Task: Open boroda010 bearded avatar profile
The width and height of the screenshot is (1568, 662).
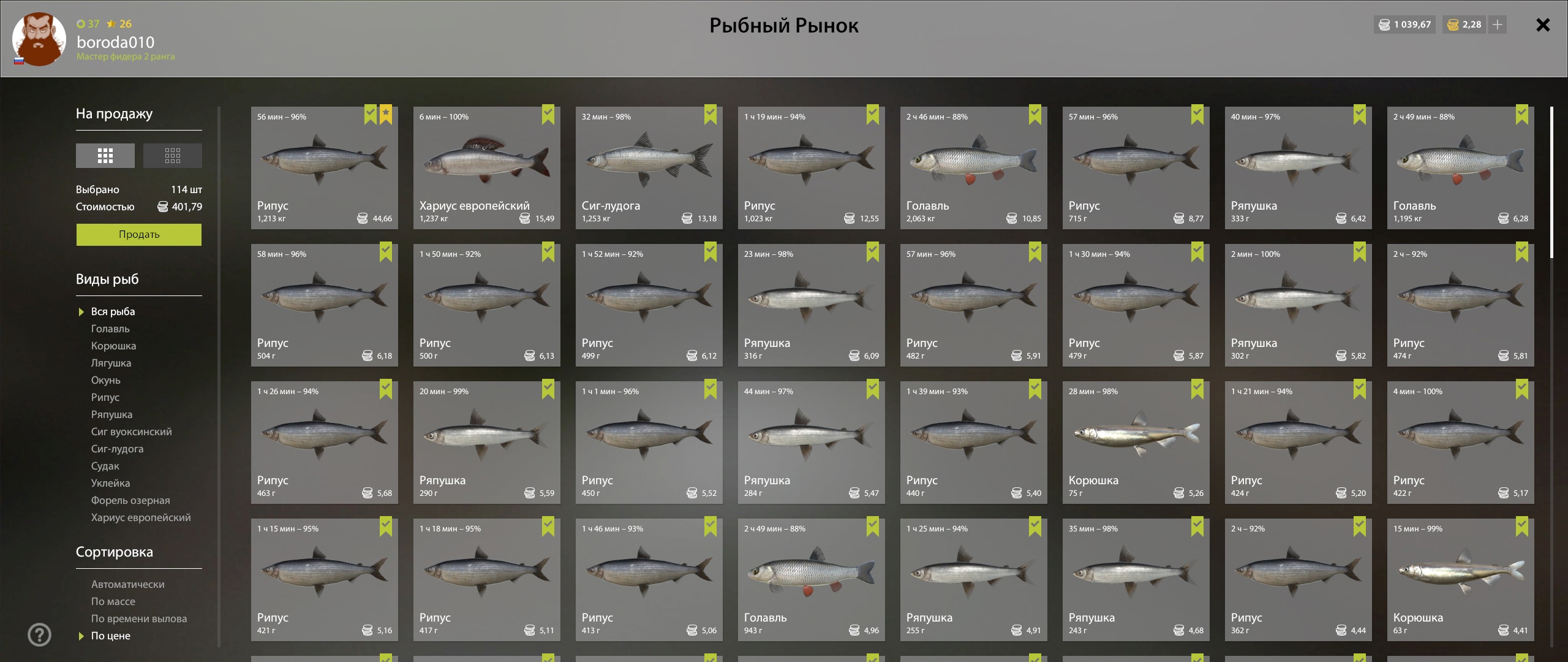Action: pos(39,39)
